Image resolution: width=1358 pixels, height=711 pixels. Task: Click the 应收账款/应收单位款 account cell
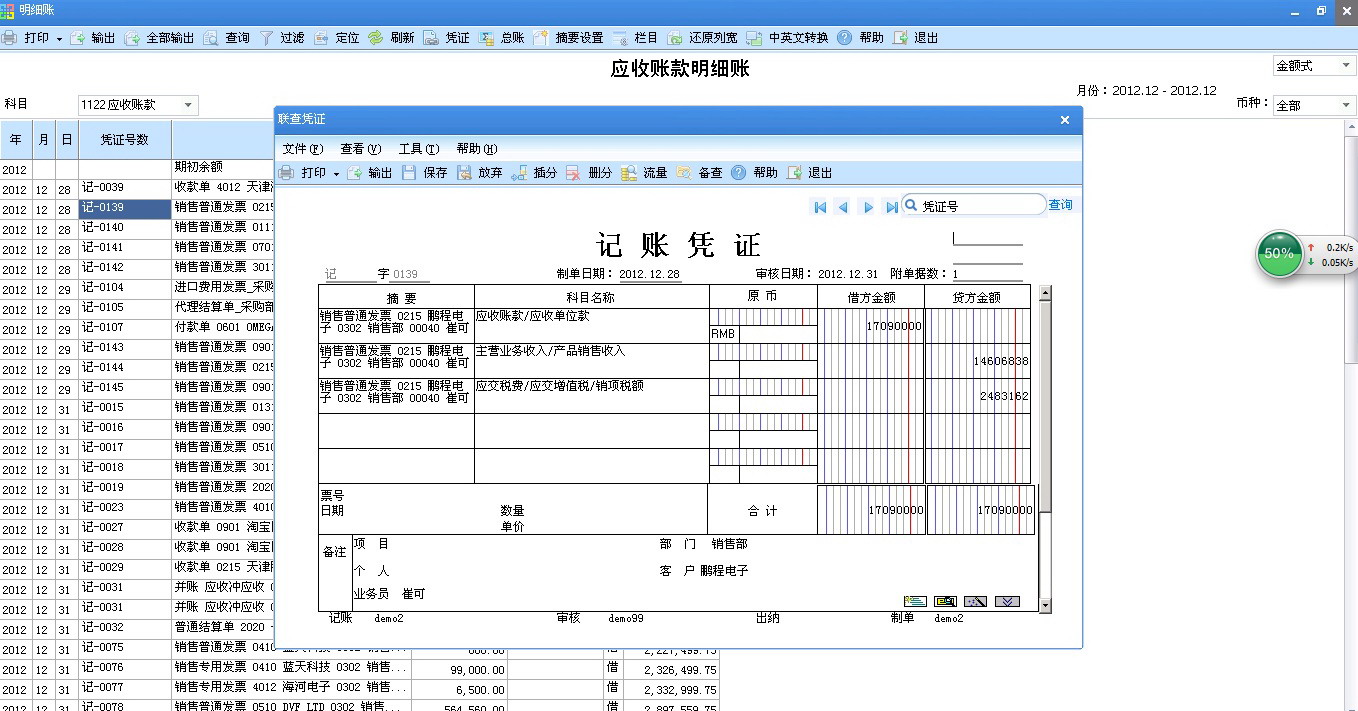pos(592,325)
